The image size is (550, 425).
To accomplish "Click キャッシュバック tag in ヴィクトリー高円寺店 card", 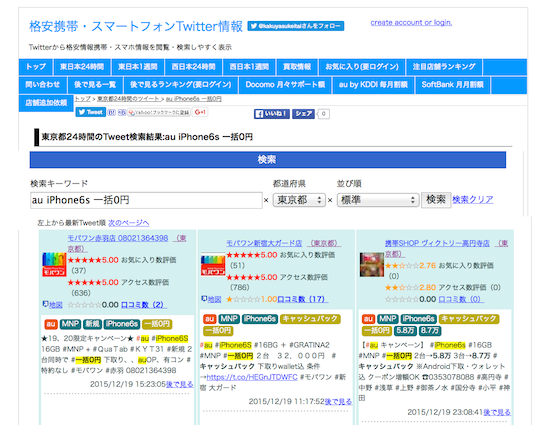I will [x=469, y=319].
